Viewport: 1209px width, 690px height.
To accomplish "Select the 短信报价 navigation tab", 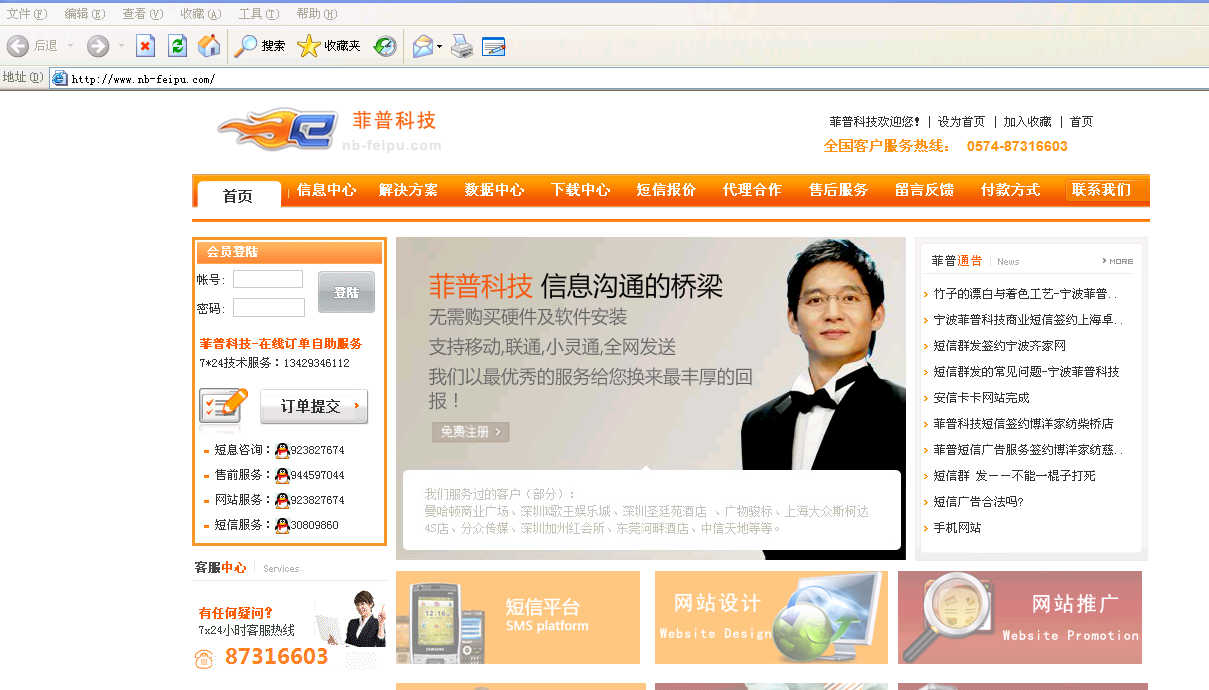I will (666, 190).
